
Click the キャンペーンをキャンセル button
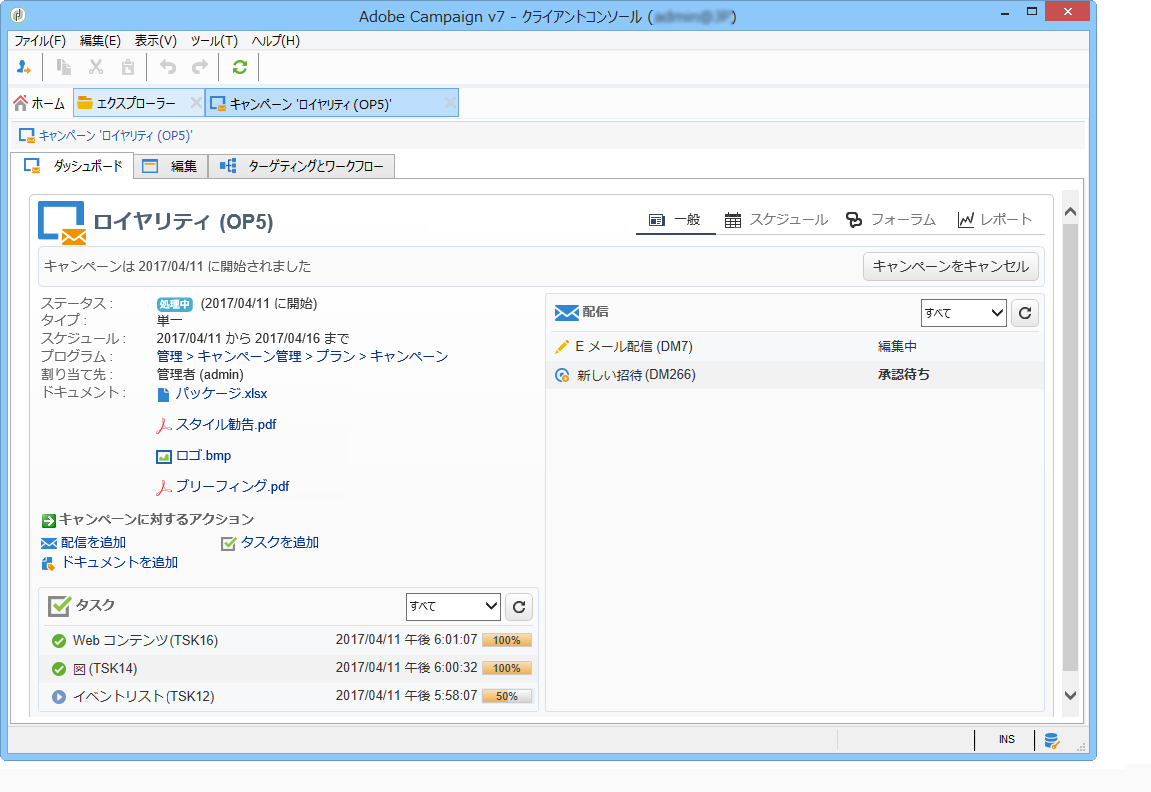951,266
